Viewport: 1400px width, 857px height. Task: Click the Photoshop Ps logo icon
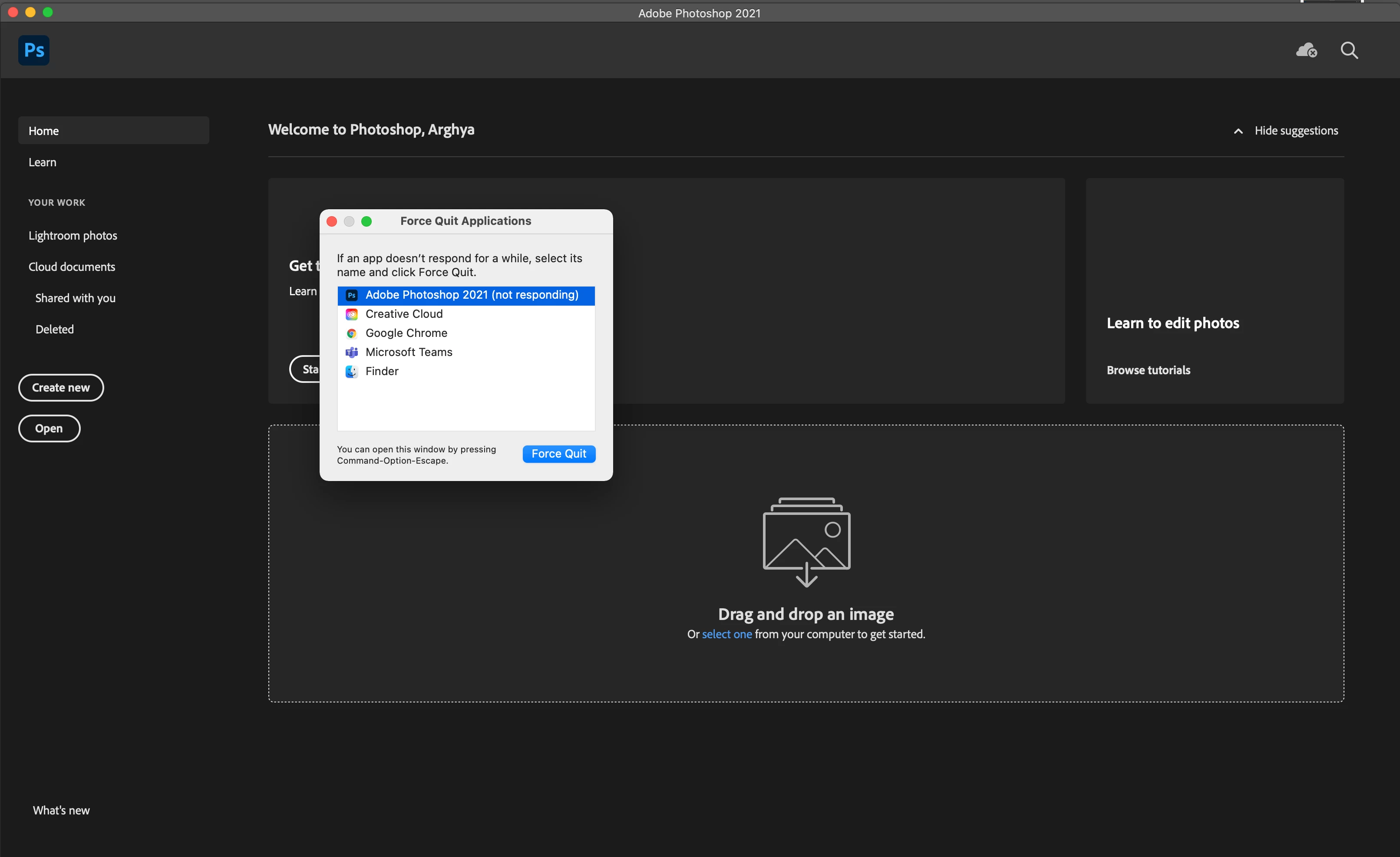click(x=33, y=50)
